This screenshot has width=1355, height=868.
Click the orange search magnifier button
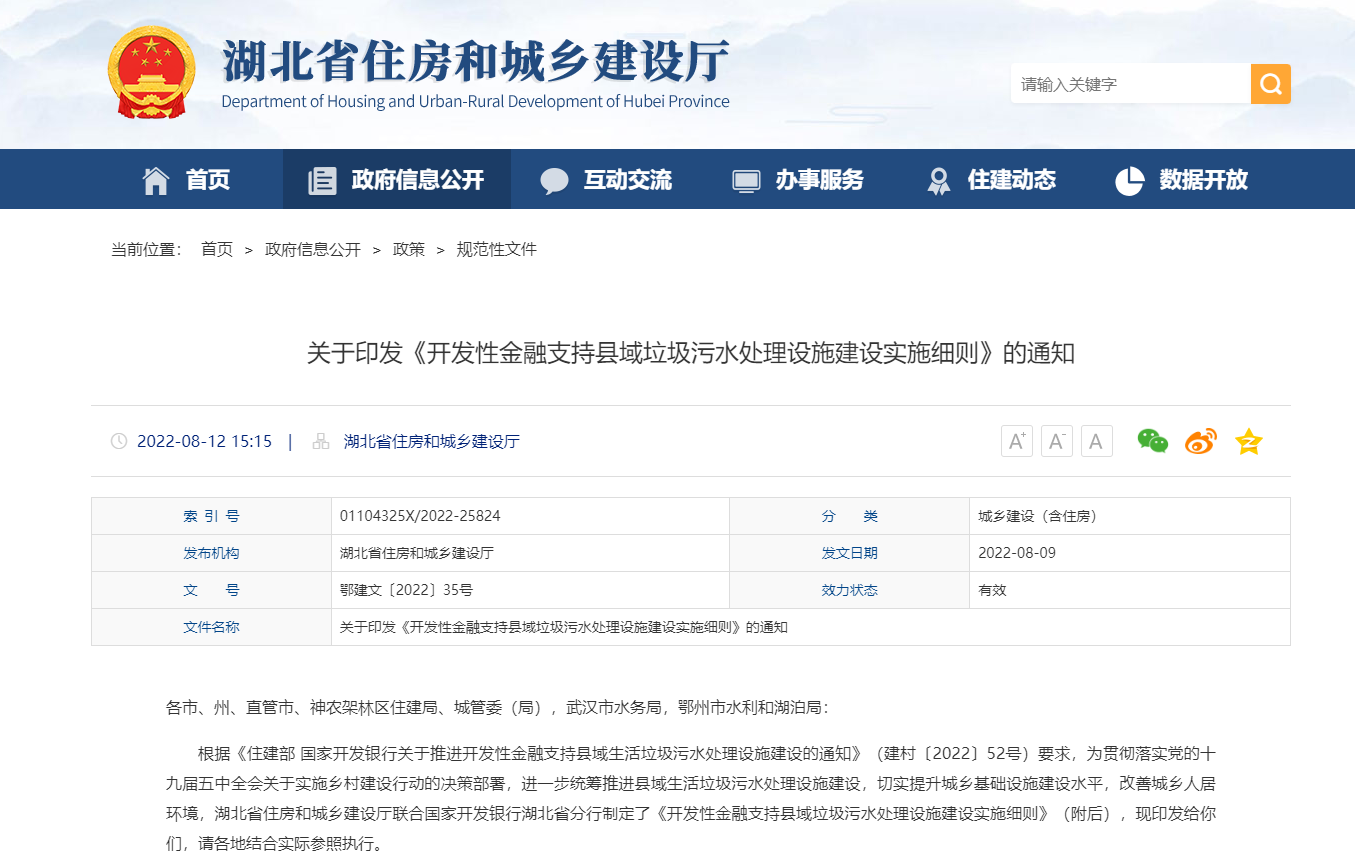[x=1270, y=84]
